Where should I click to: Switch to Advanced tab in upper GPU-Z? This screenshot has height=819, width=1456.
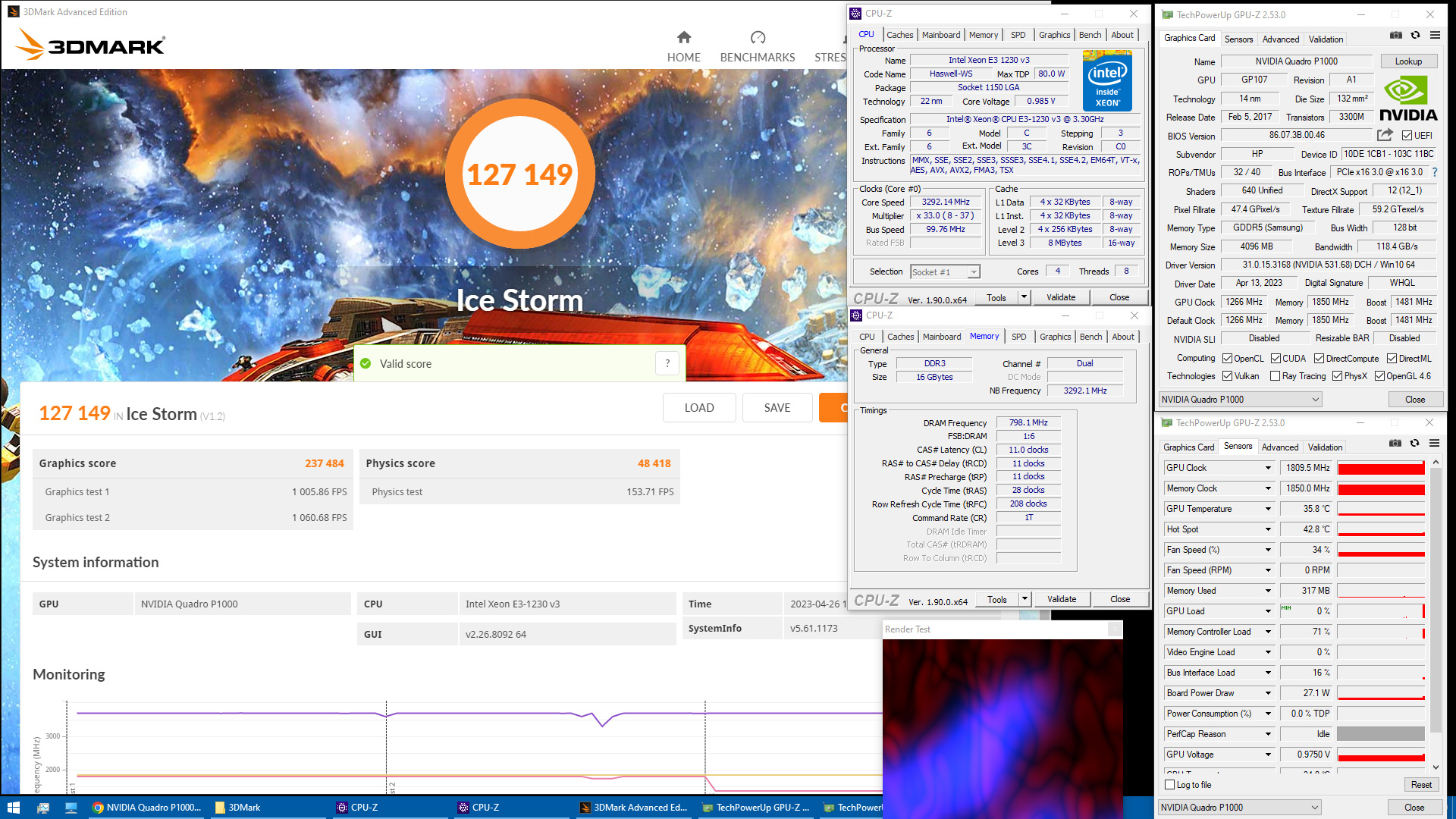pyautogui.click(x=1281, y=39)
